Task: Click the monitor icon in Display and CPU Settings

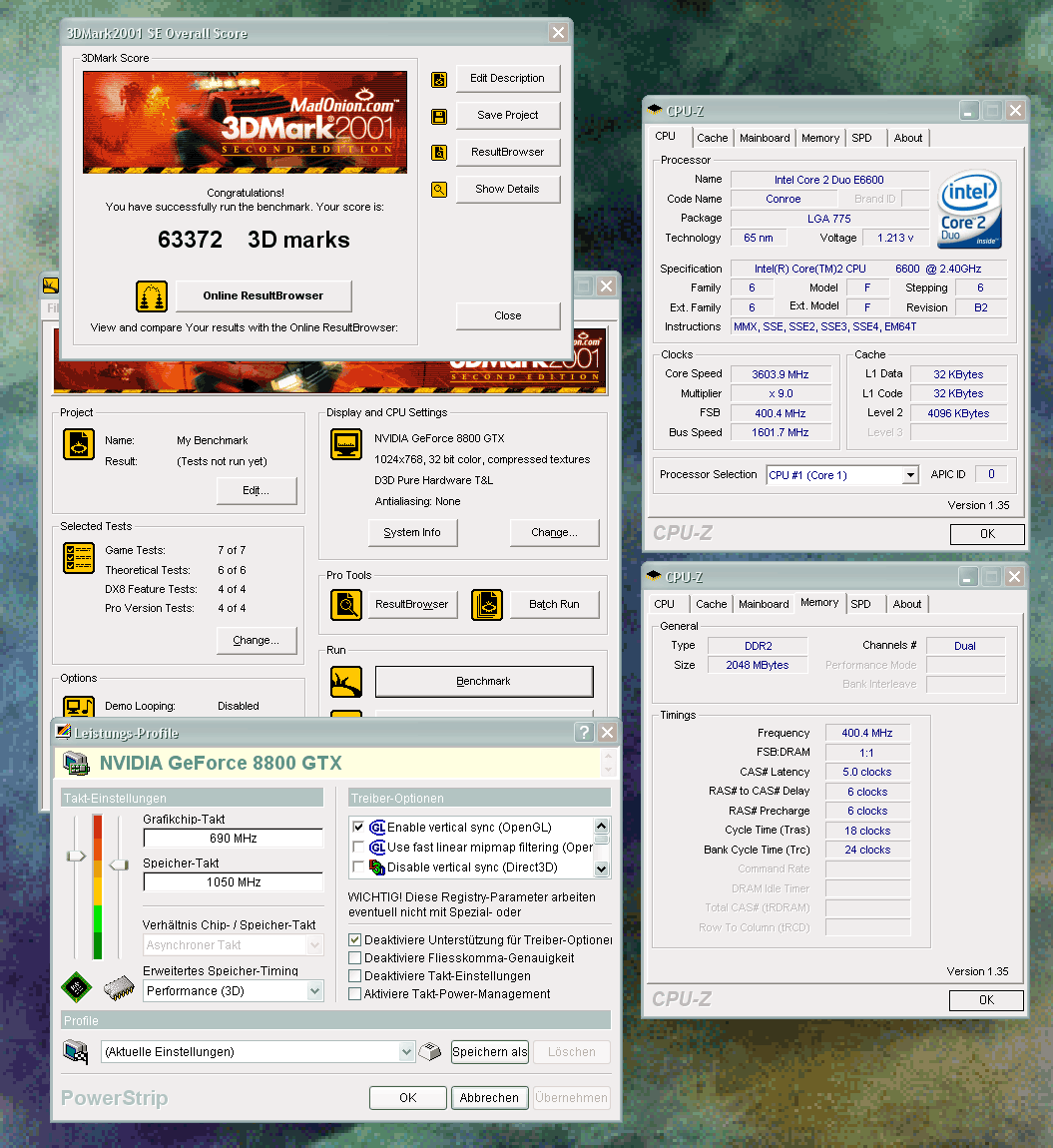Action: point(346,443)
